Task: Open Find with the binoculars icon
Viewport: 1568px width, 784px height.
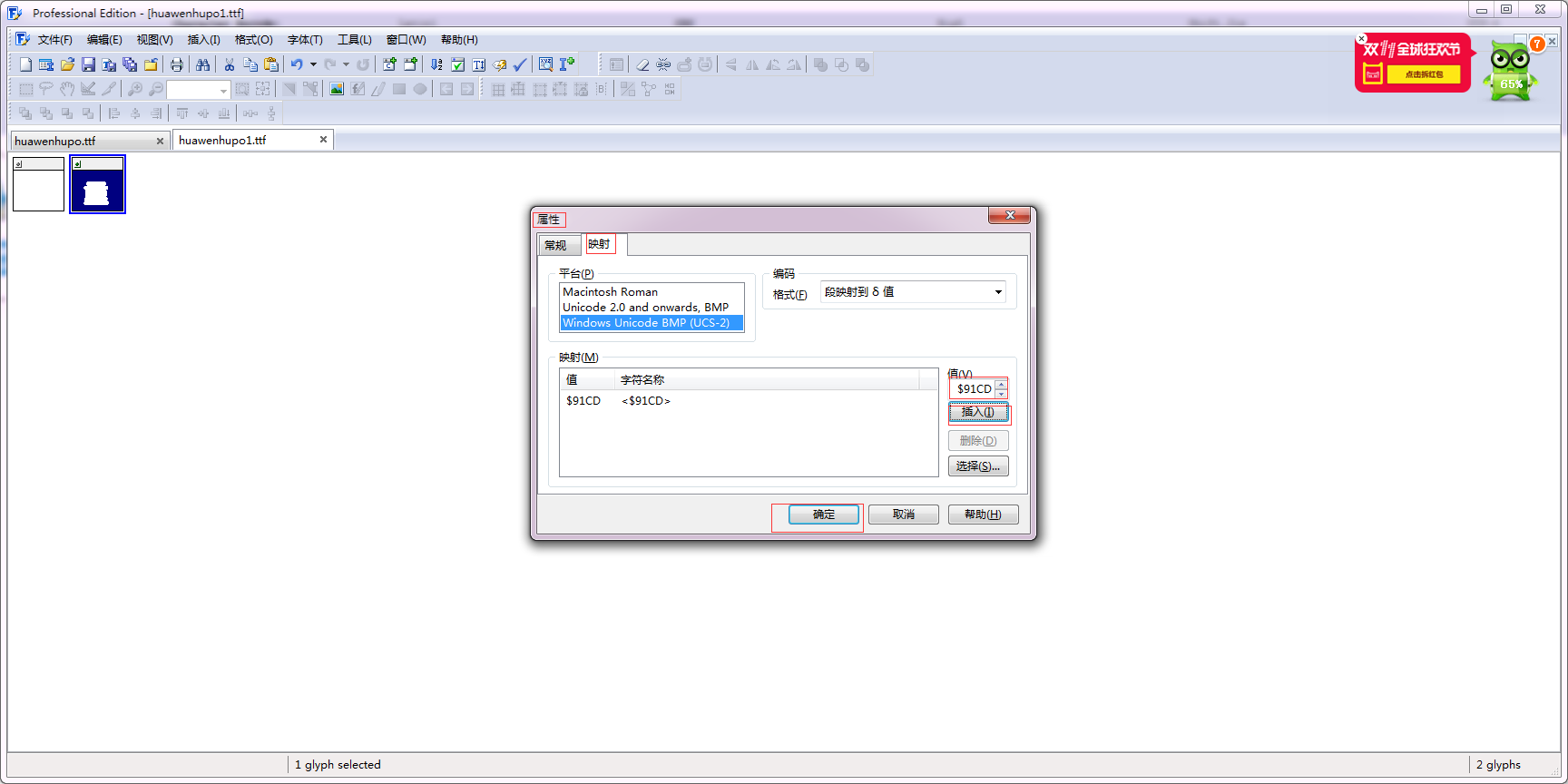Action: pos(203,64)
